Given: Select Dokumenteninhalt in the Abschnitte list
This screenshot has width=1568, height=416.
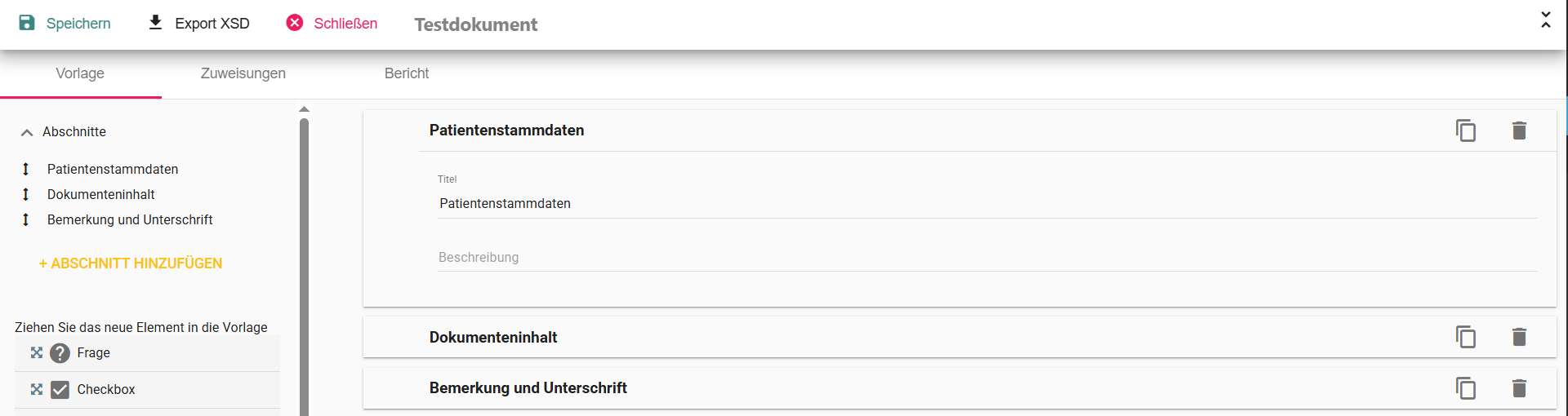Looking at the screenshot, I should pos(101,195).
